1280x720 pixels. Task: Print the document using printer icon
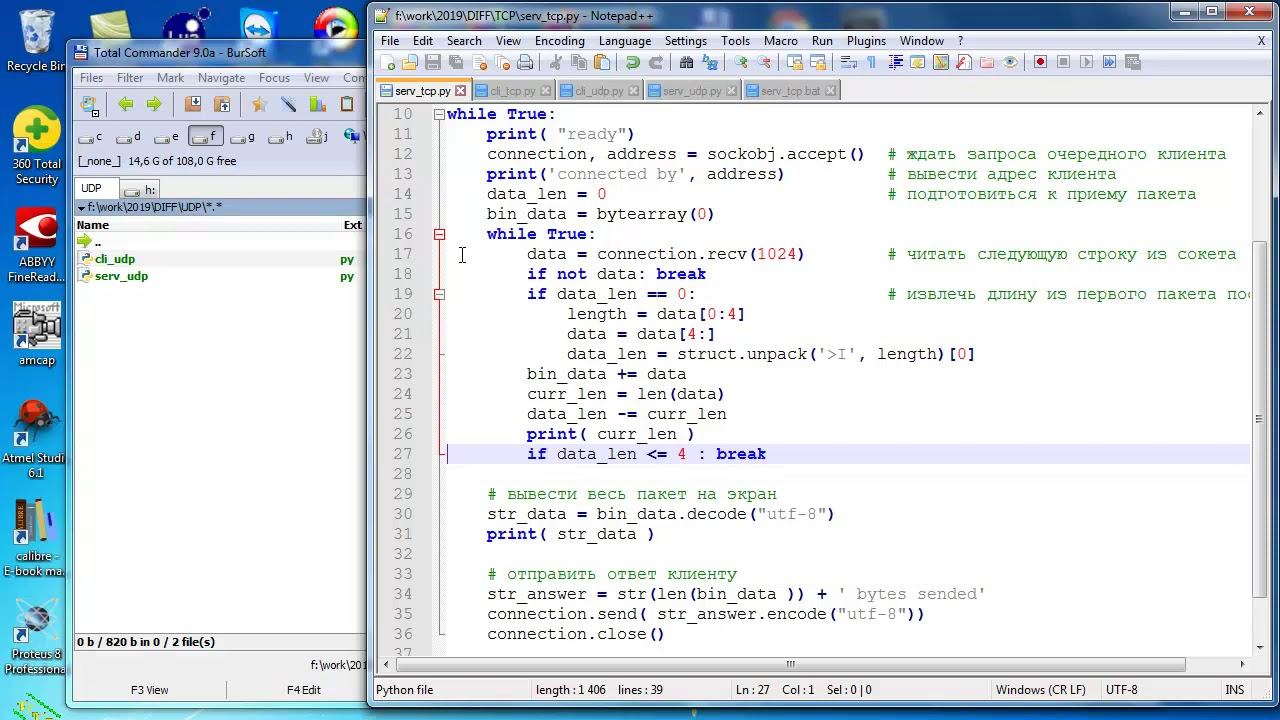point(523,62)
